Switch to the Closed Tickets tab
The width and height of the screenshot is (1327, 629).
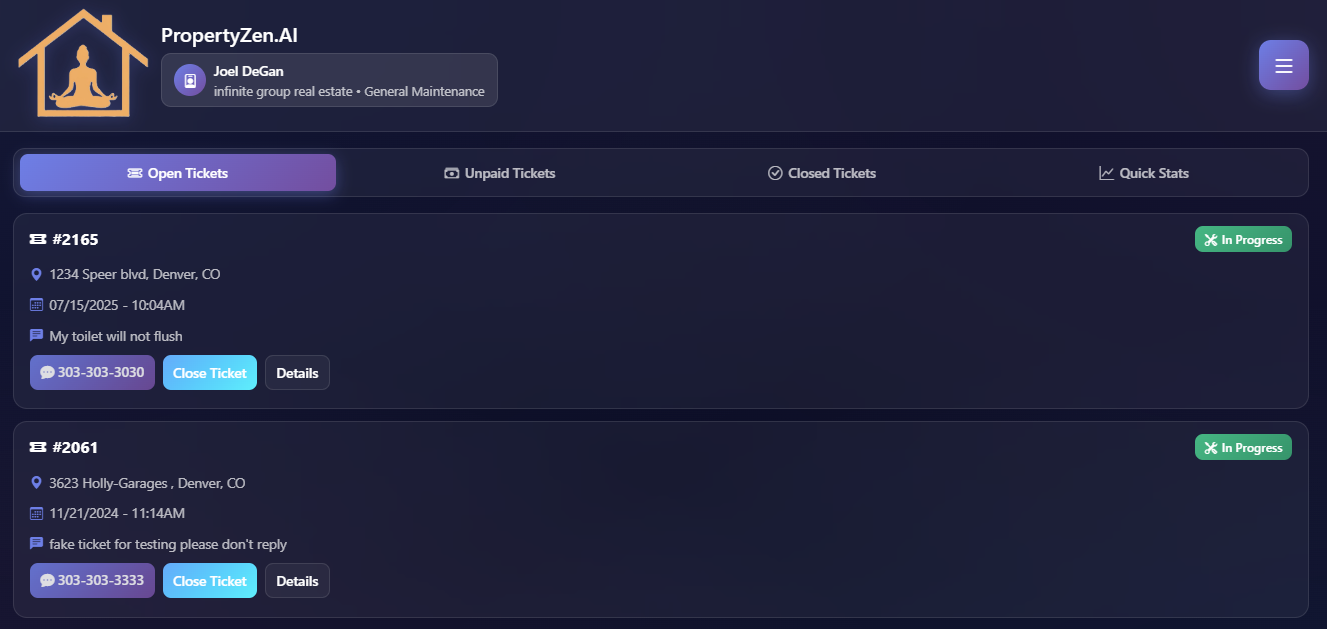[x=821, y=172]
